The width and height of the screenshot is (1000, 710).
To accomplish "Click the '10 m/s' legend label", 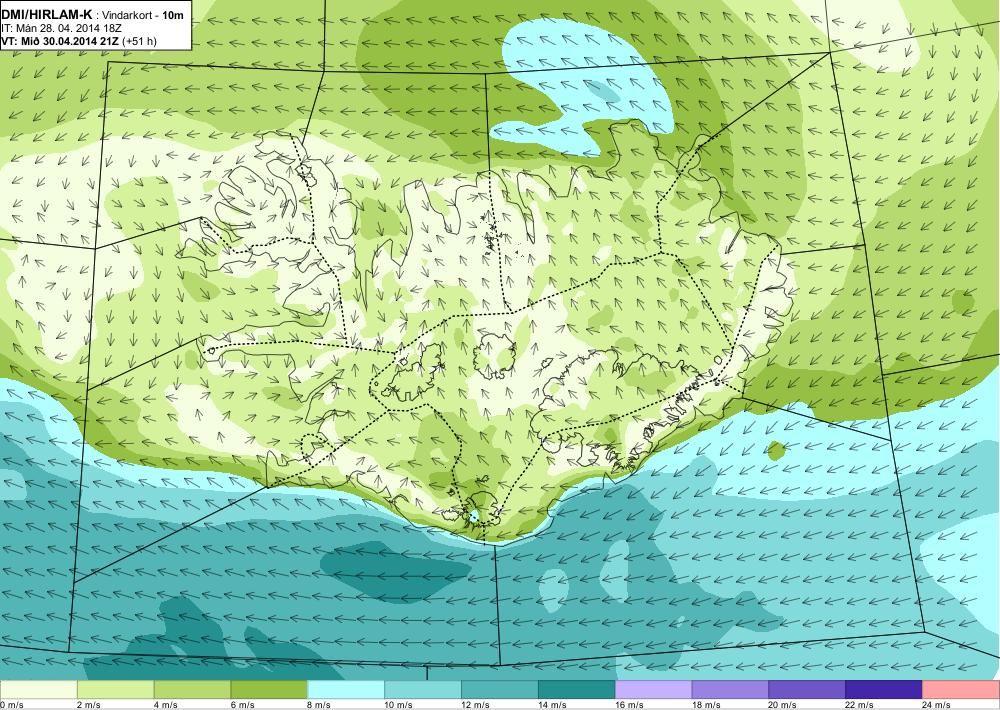I will [x=399, y=705].
